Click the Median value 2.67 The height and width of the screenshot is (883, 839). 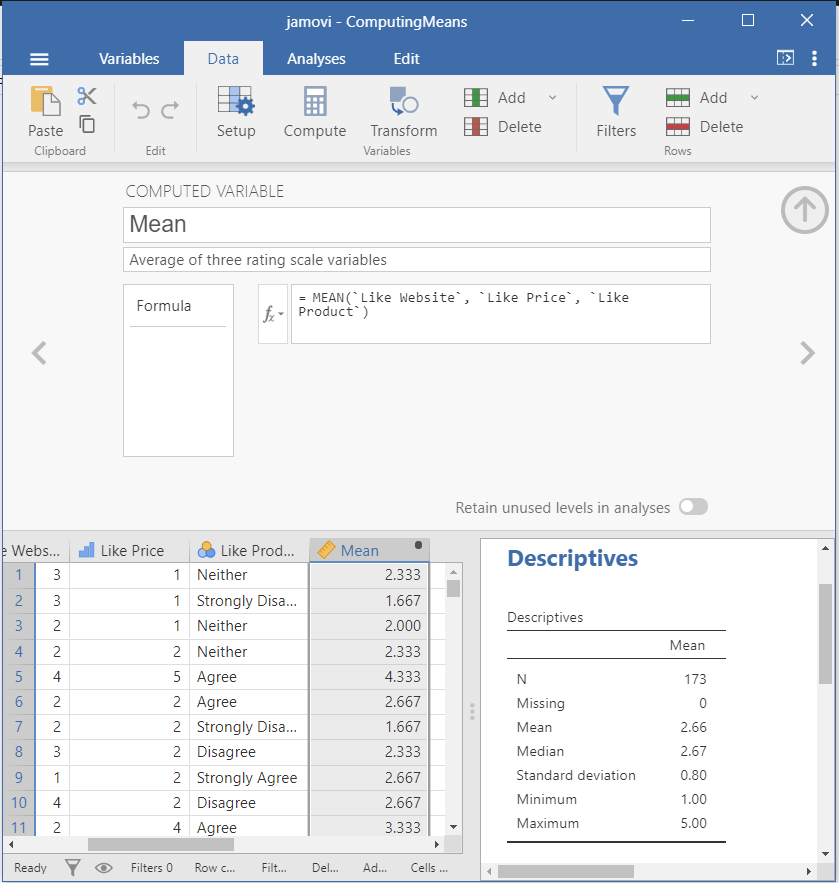coord(693,751)
